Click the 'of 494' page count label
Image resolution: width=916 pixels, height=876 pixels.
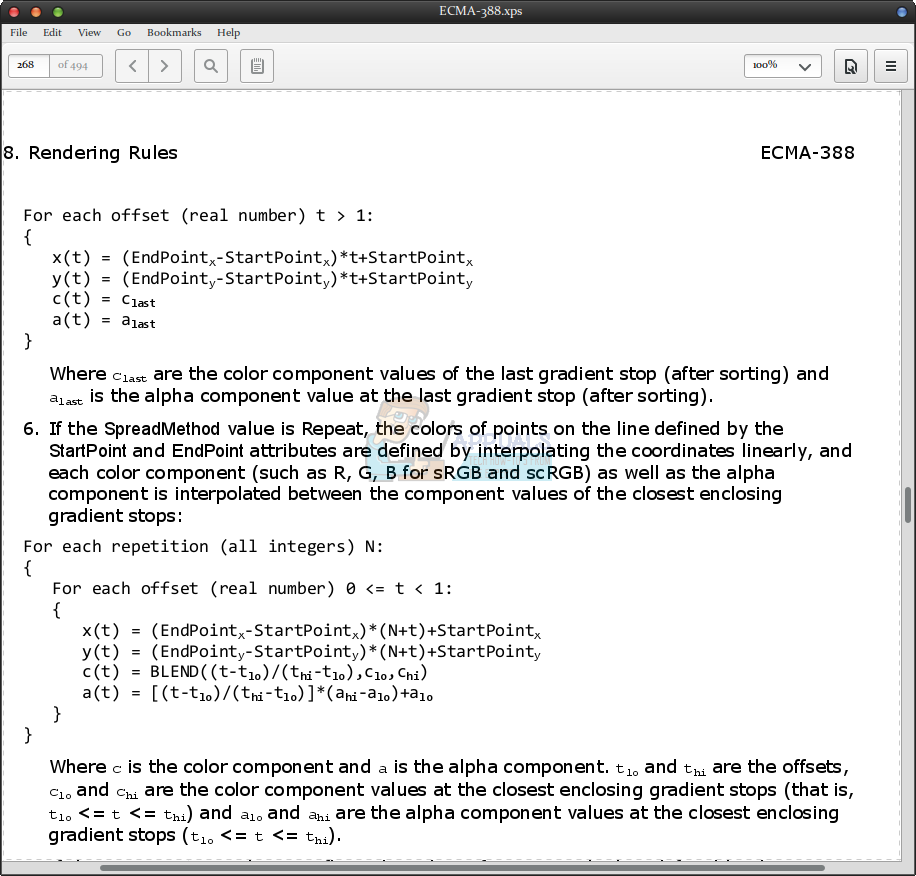[73, 65]
